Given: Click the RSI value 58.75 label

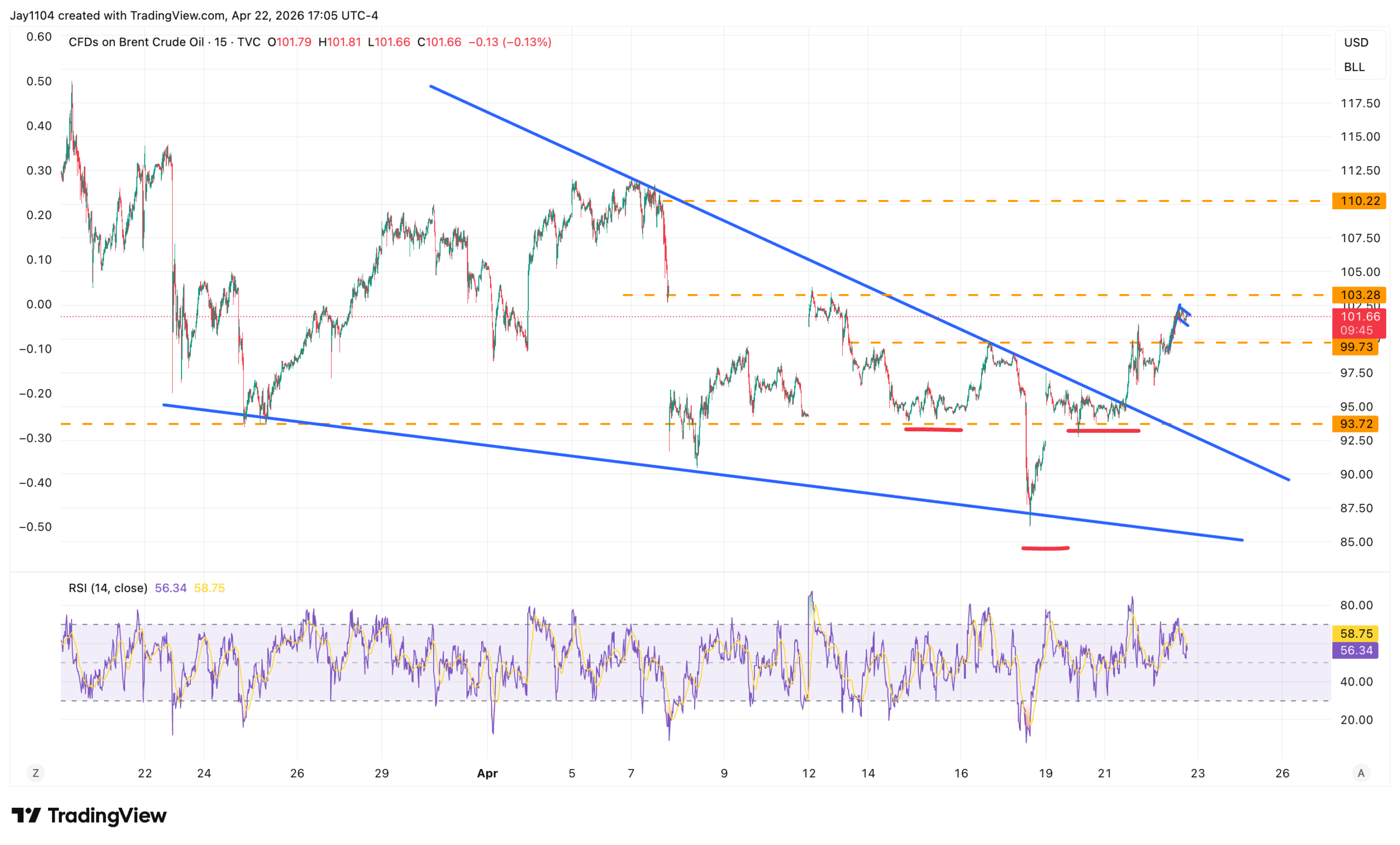Looking at the screenshot, I should 1356,633.
